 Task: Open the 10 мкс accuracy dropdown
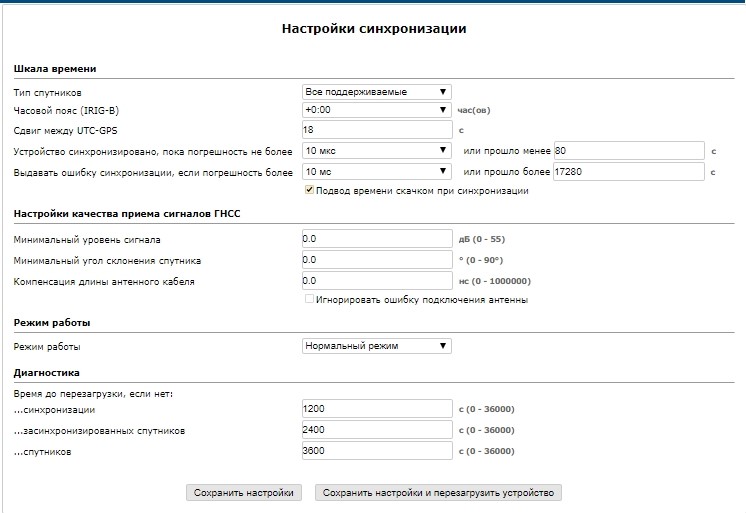(x=376, y=151)
